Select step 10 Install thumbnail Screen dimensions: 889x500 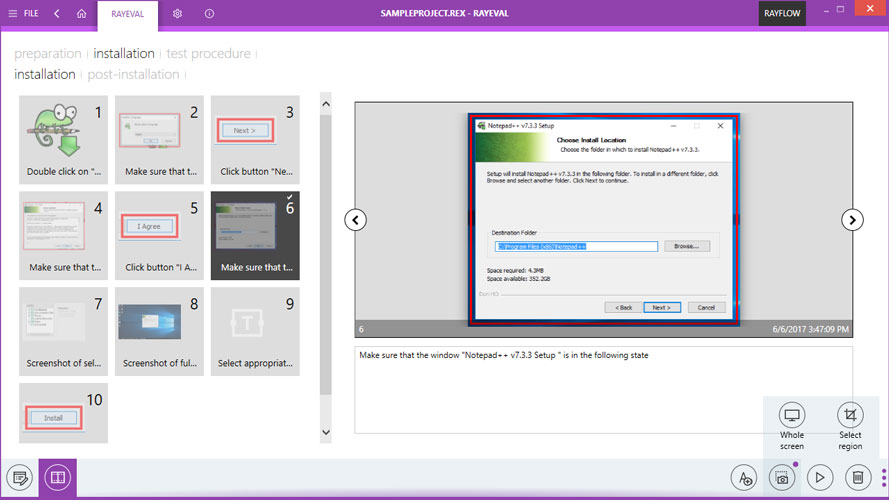point(64,413)
